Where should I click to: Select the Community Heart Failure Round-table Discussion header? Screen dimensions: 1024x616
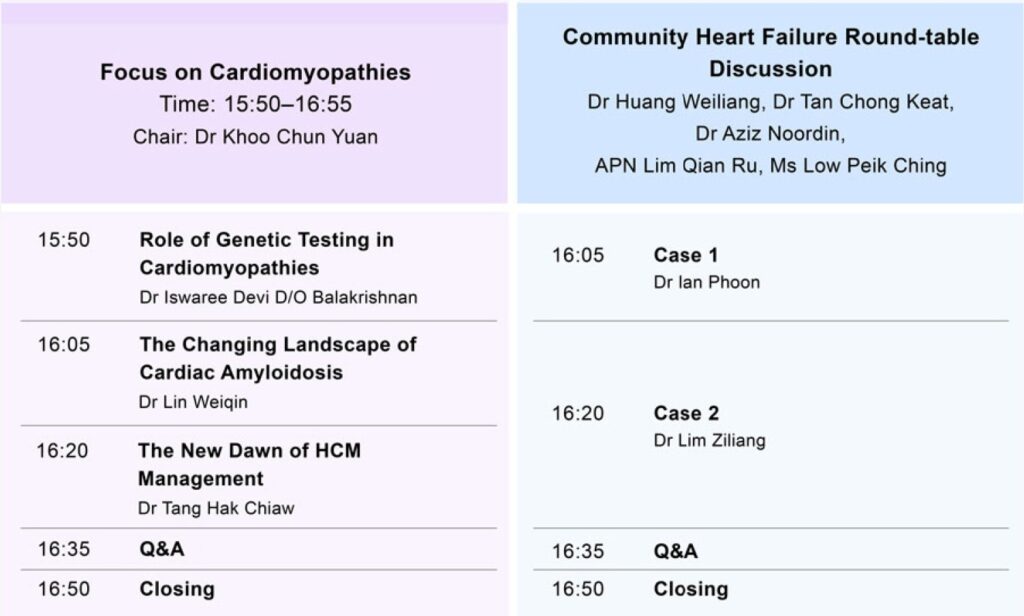(x=771, y=53)
